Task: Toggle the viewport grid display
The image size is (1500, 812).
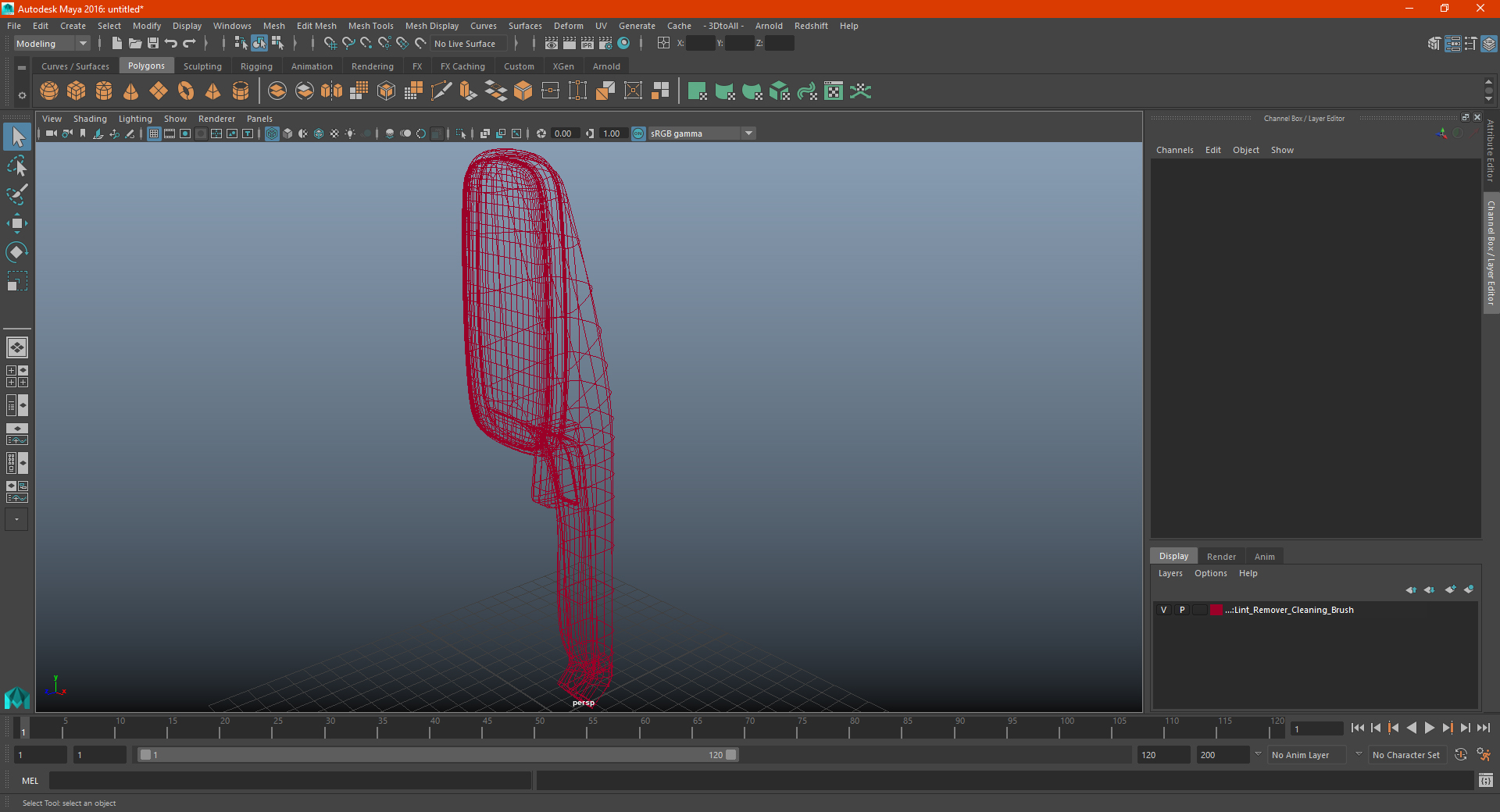Action: [154, 134]
